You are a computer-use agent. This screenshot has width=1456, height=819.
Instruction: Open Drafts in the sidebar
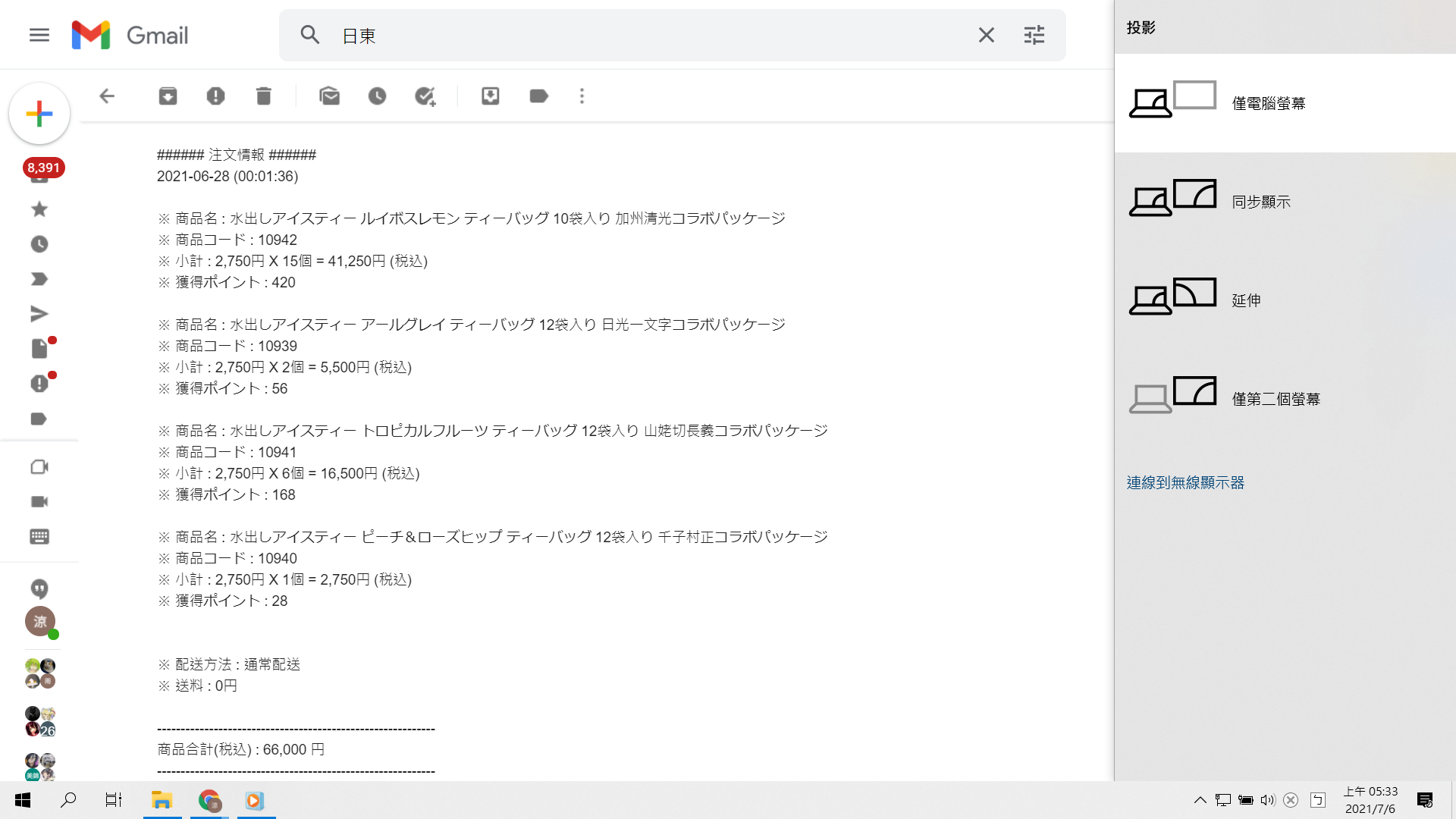pos(41,347)
